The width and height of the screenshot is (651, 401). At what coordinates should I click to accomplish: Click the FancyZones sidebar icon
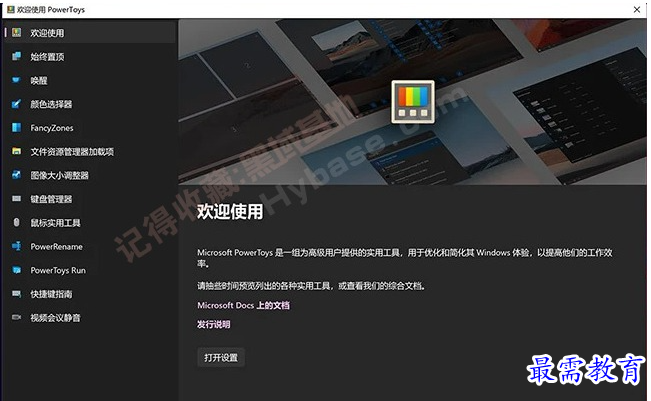[17, 127]
